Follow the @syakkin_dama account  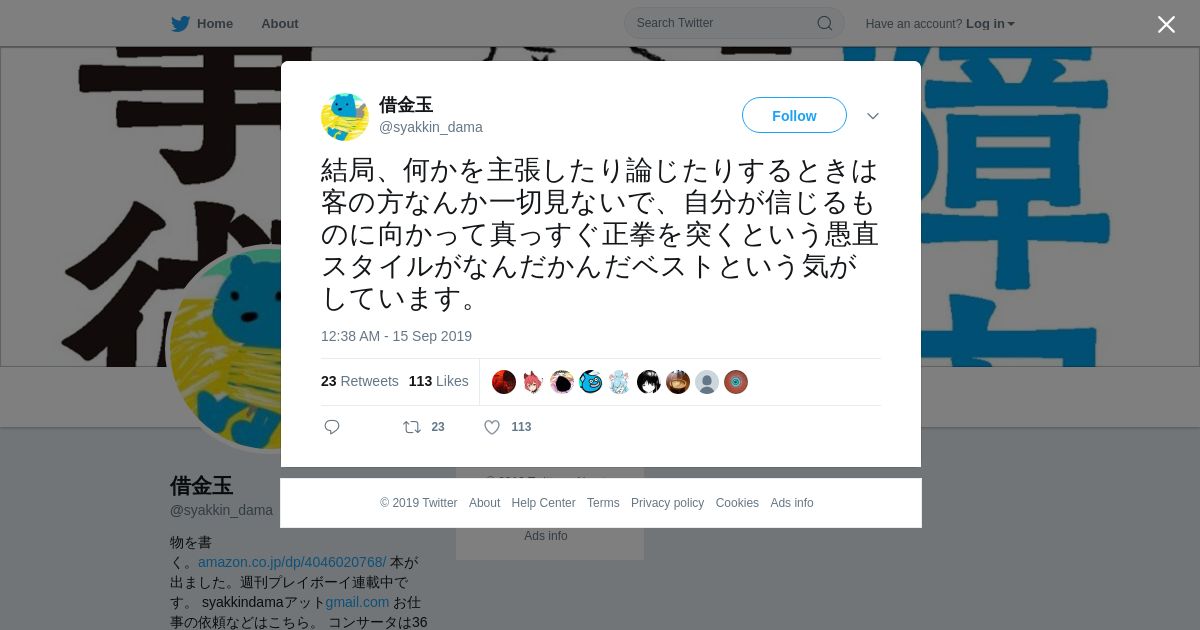794,116
